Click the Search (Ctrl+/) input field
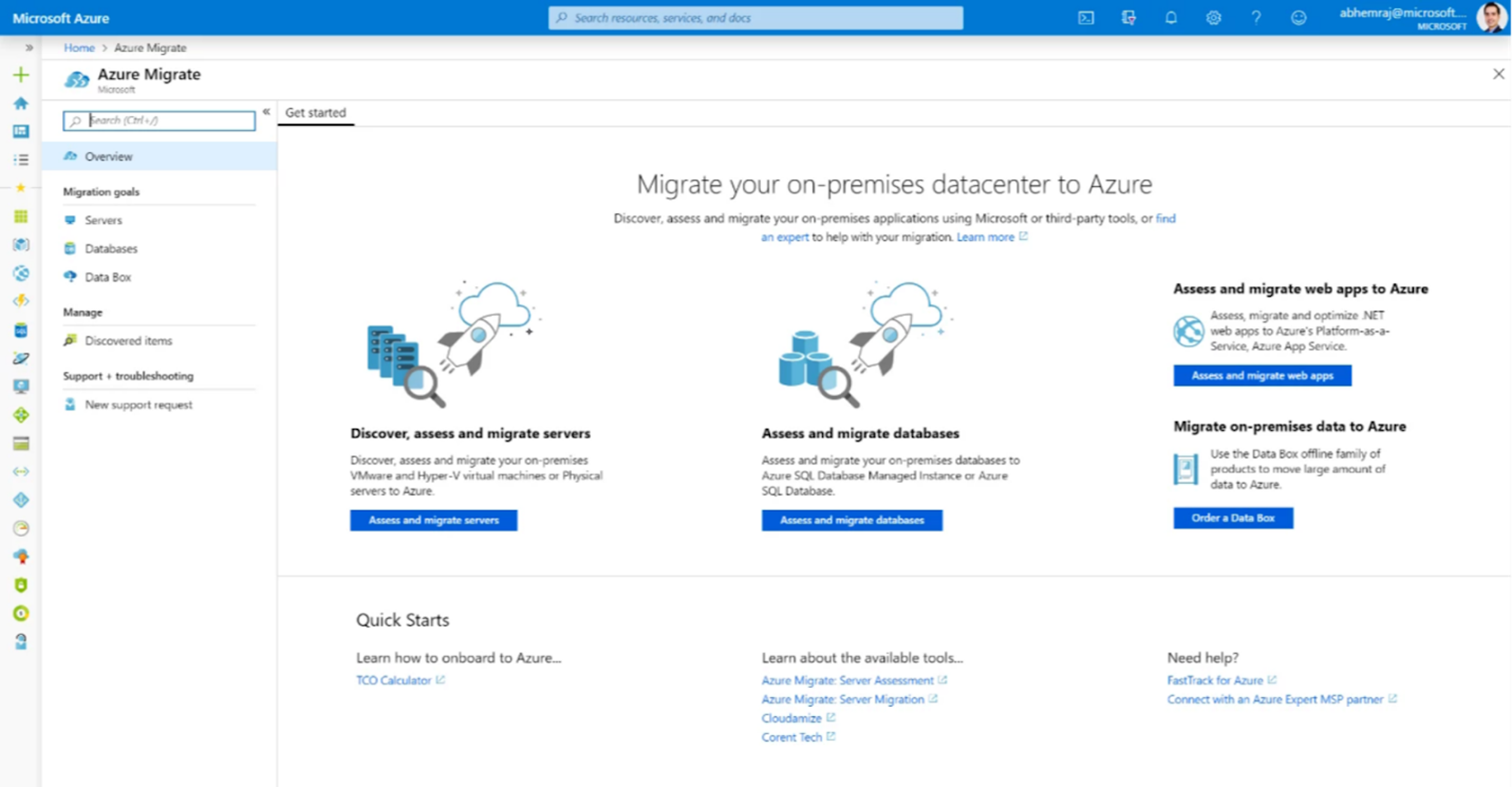This screenshot has width=1512, height=787. [159, 120]
